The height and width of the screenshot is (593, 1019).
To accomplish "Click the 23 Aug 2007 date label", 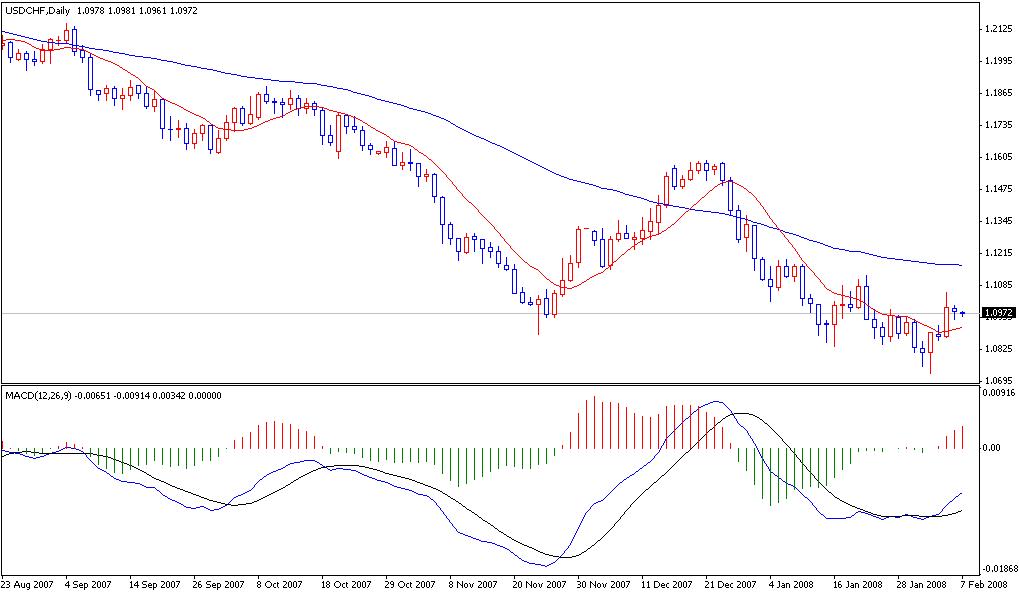I will pyautogui.click(x=27, y=585).
